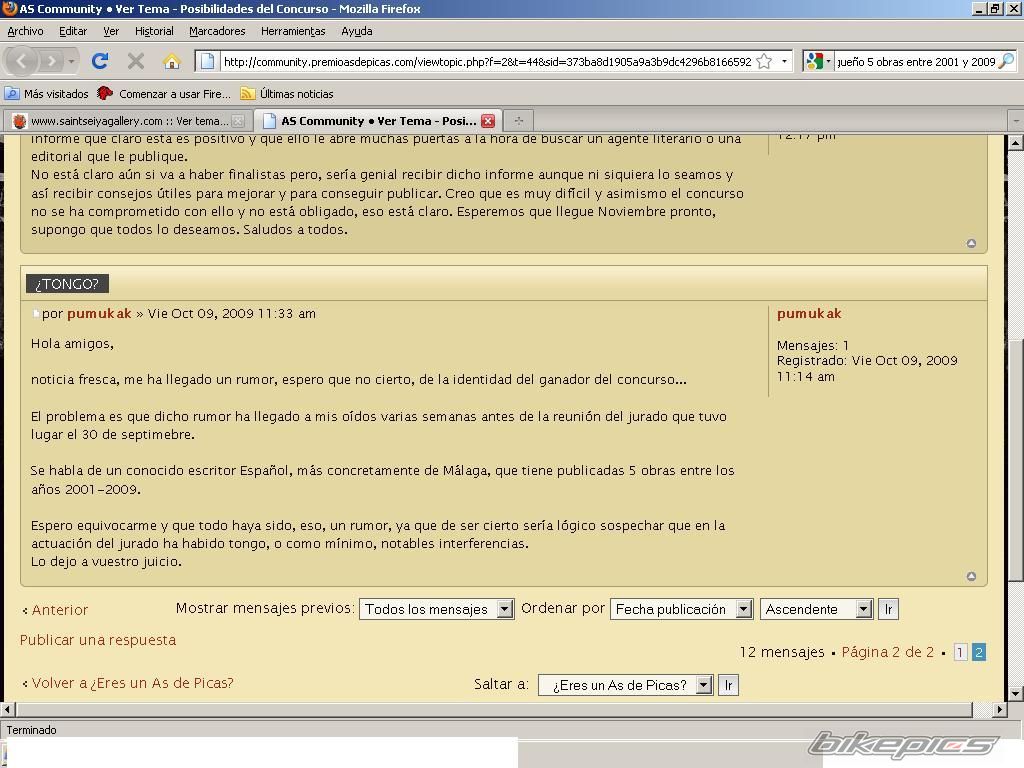Open the Ascendente order dropdown

[816, 609]
